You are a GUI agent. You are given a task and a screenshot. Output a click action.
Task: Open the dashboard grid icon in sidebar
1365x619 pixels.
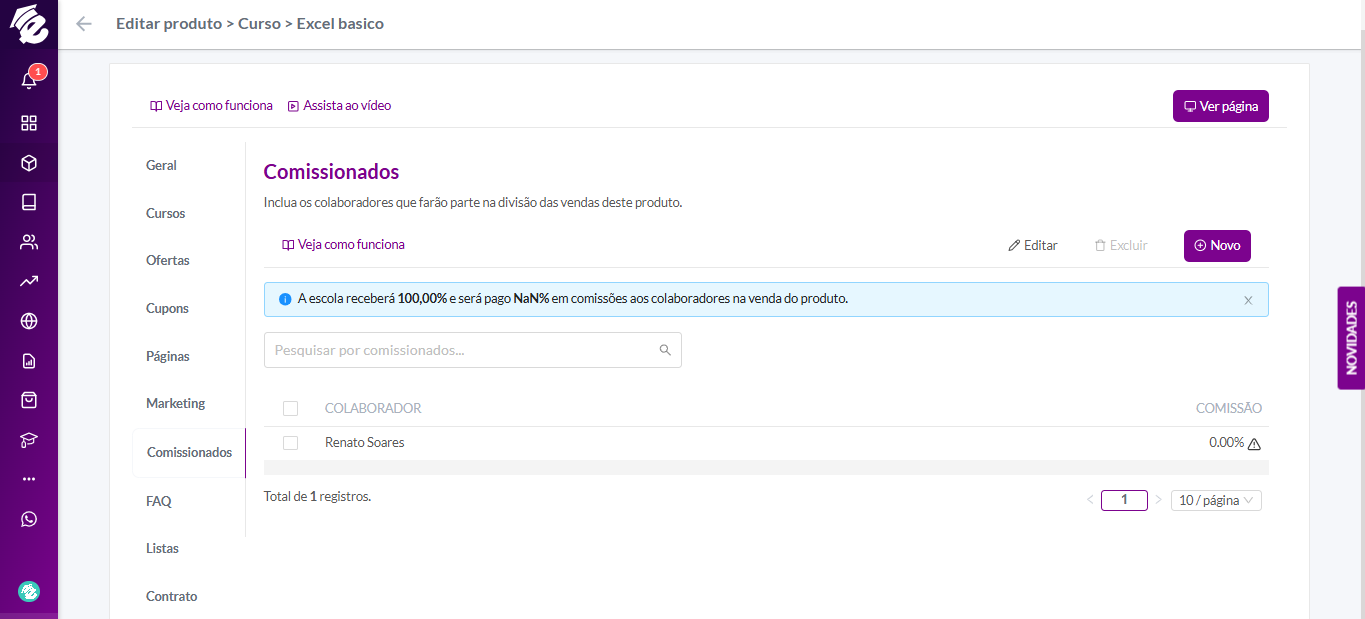click(x=29, y=123)
